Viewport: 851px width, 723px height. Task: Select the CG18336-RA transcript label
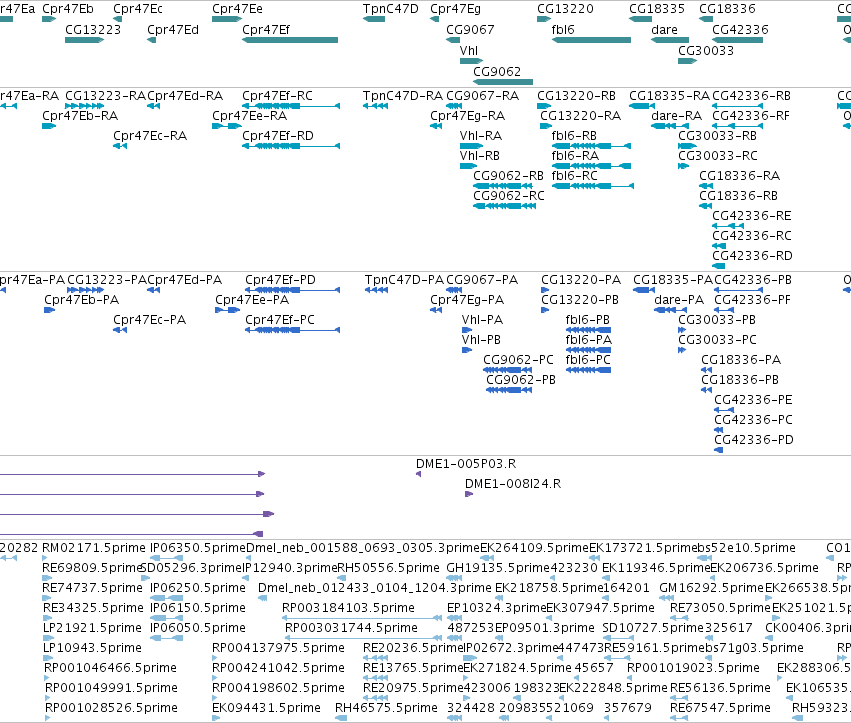tap(739, 176)
